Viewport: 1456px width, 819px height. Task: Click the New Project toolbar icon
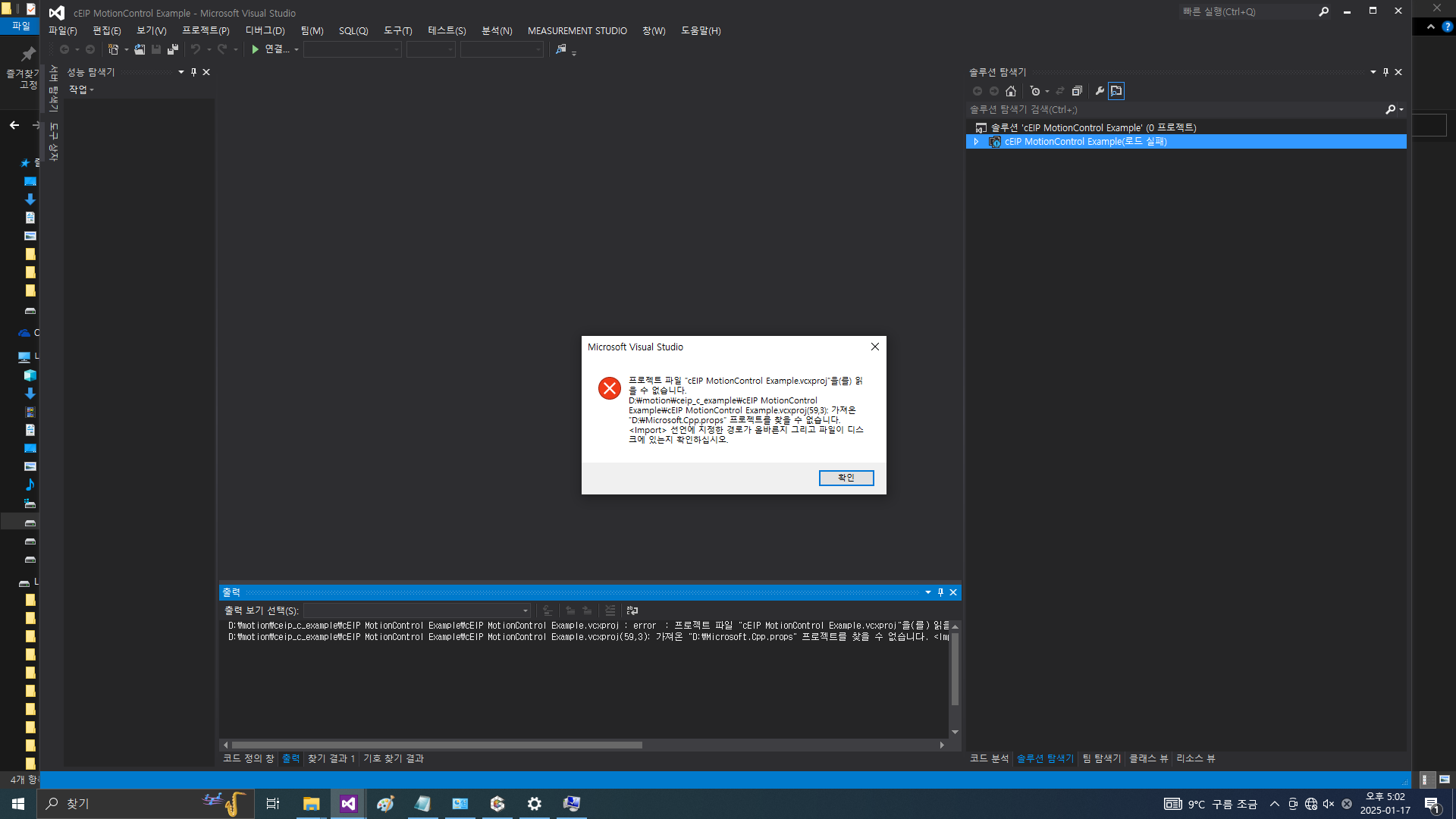[x=113, y=49]
